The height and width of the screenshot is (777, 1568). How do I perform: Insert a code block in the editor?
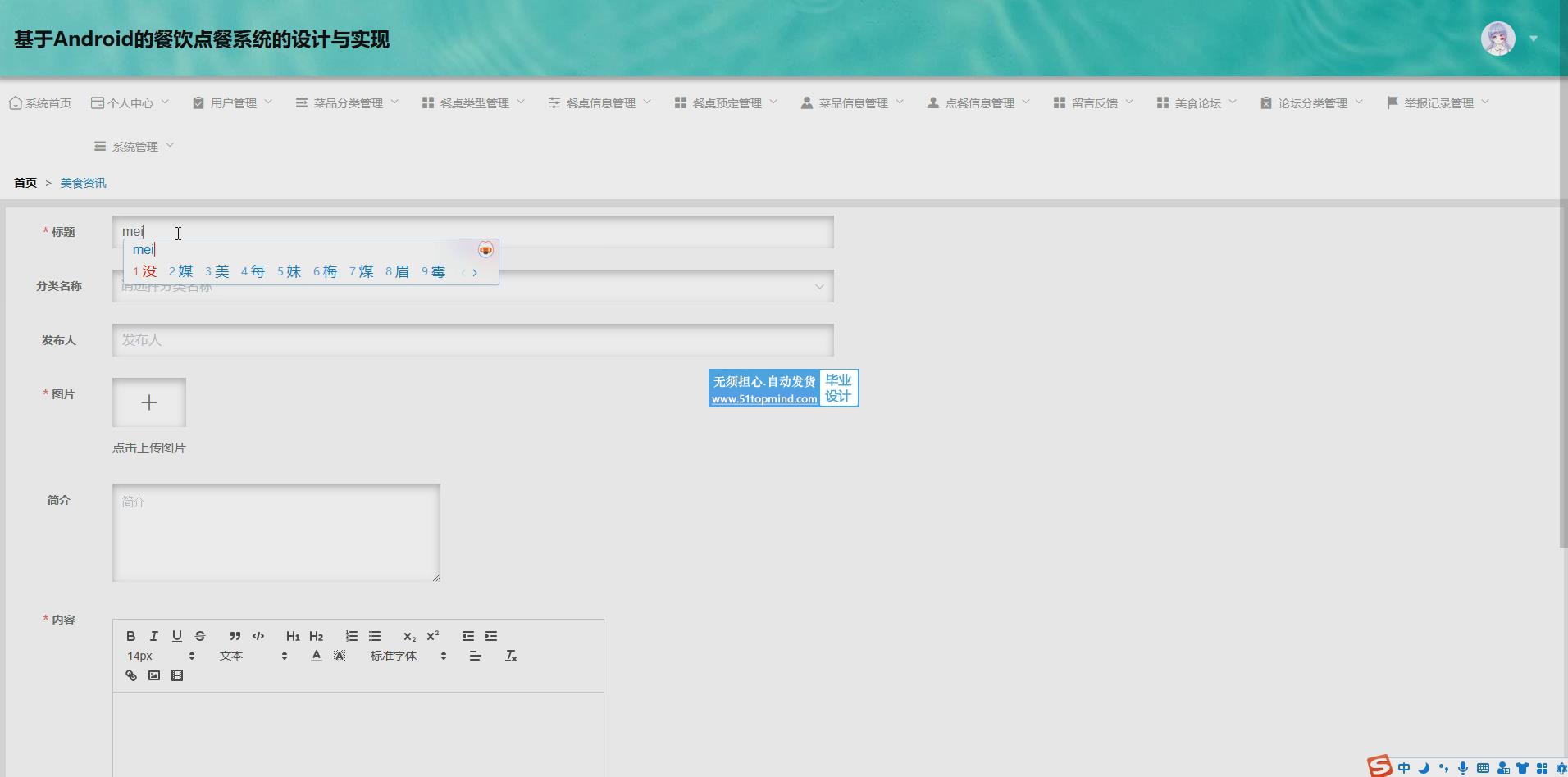(258, 636)
